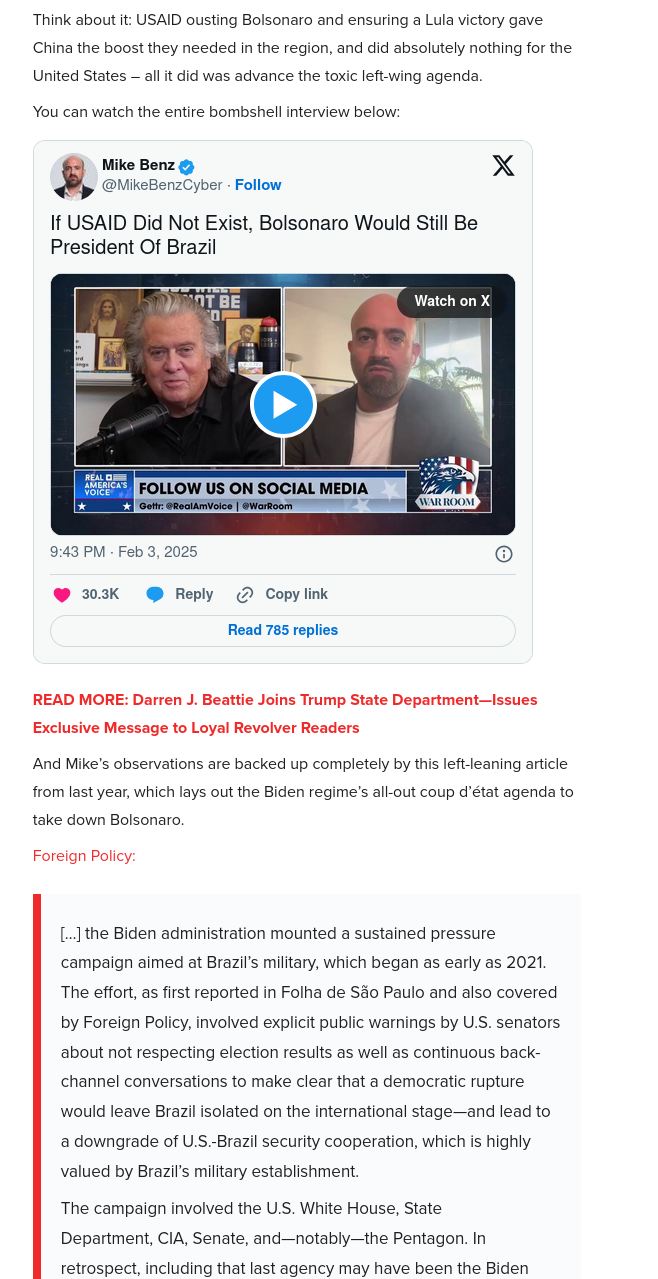Screen dimensions: 658x1279
Task: Click the Reply label in the tweet
Action: click(194, 594)
